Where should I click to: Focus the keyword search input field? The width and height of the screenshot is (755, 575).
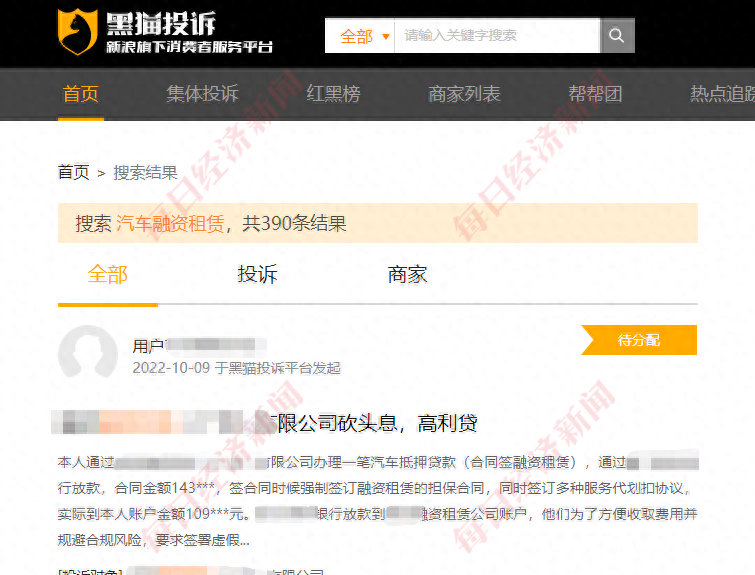point(497,36)
